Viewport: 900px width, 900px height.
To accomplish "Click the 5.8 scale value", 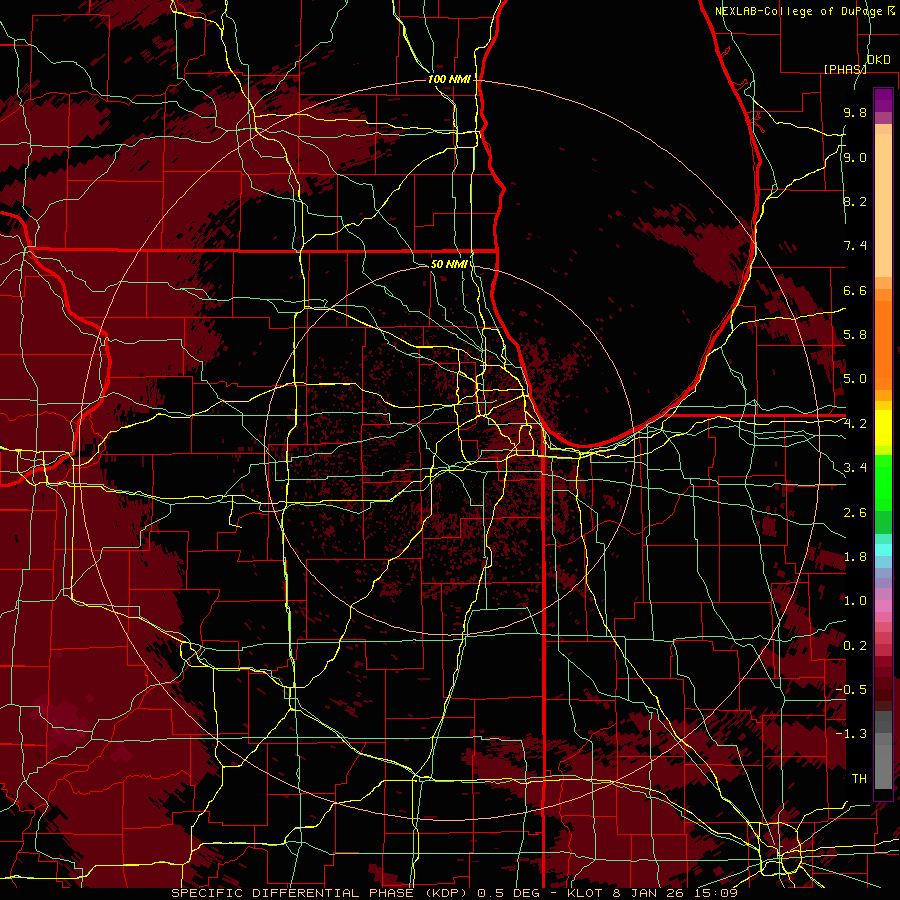I will pos(855,335).
